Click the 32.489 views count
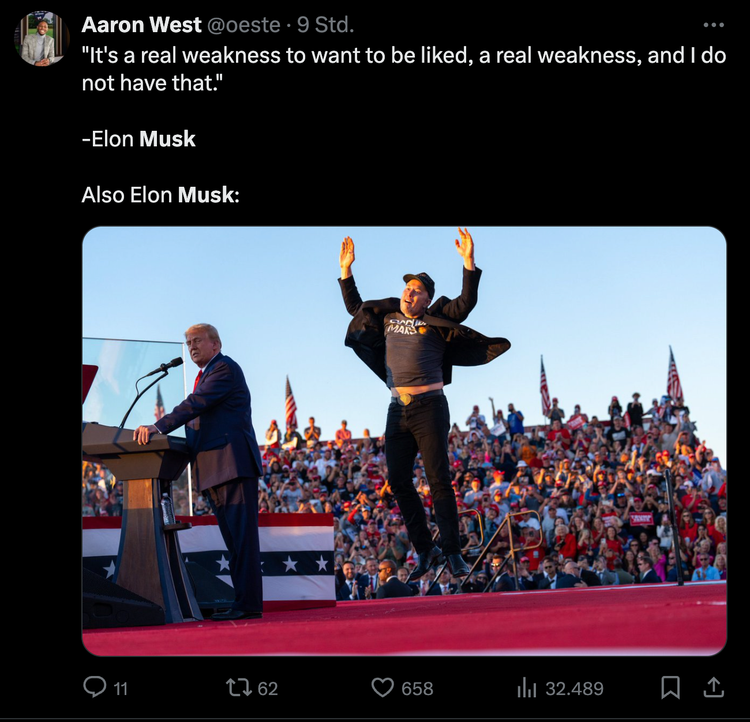Viewport: 750px width, 722px height. point(574,689)
